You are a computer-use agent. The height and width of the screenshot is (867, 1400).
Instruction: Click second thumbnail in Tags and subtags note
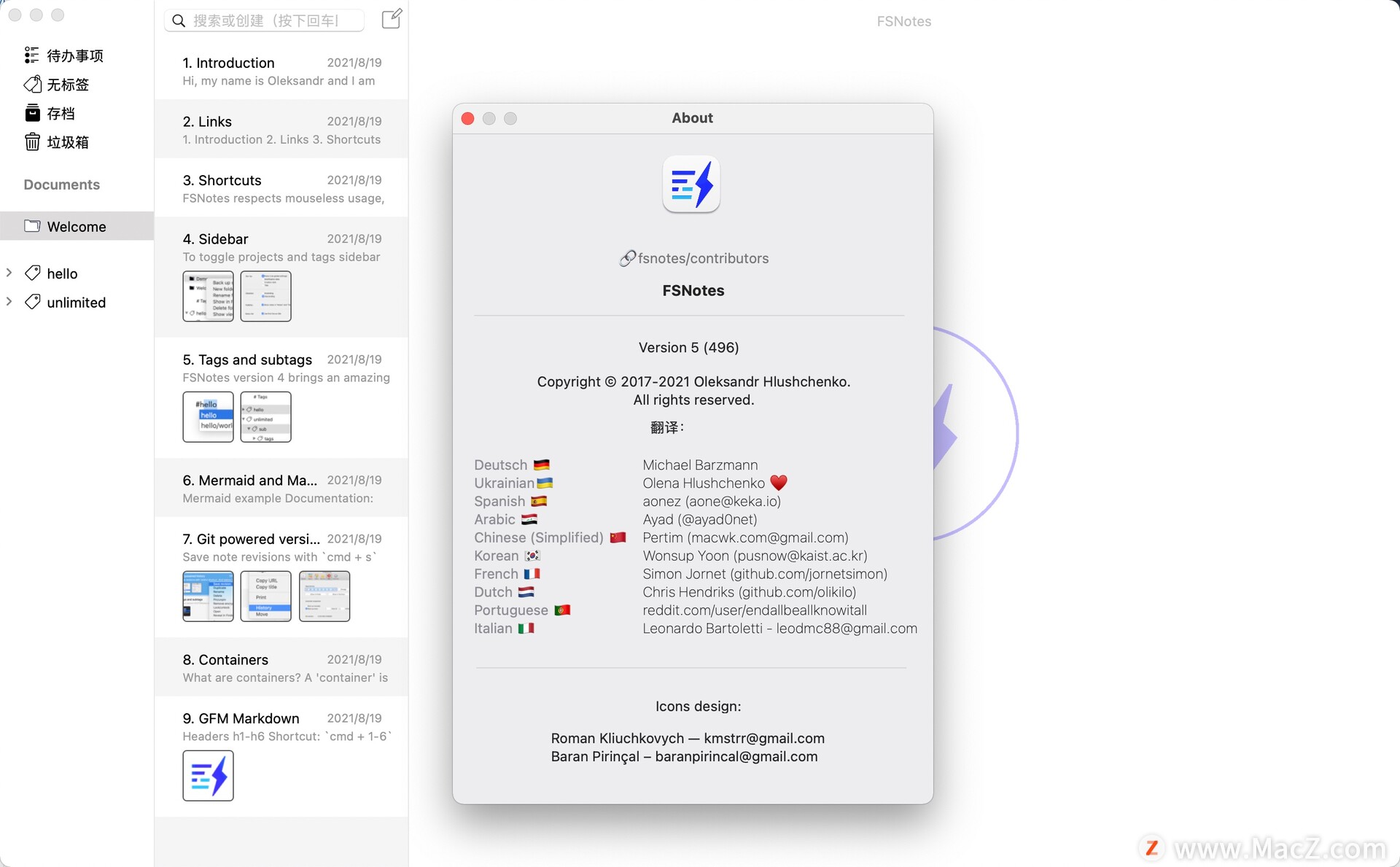[x=266, y=417]
